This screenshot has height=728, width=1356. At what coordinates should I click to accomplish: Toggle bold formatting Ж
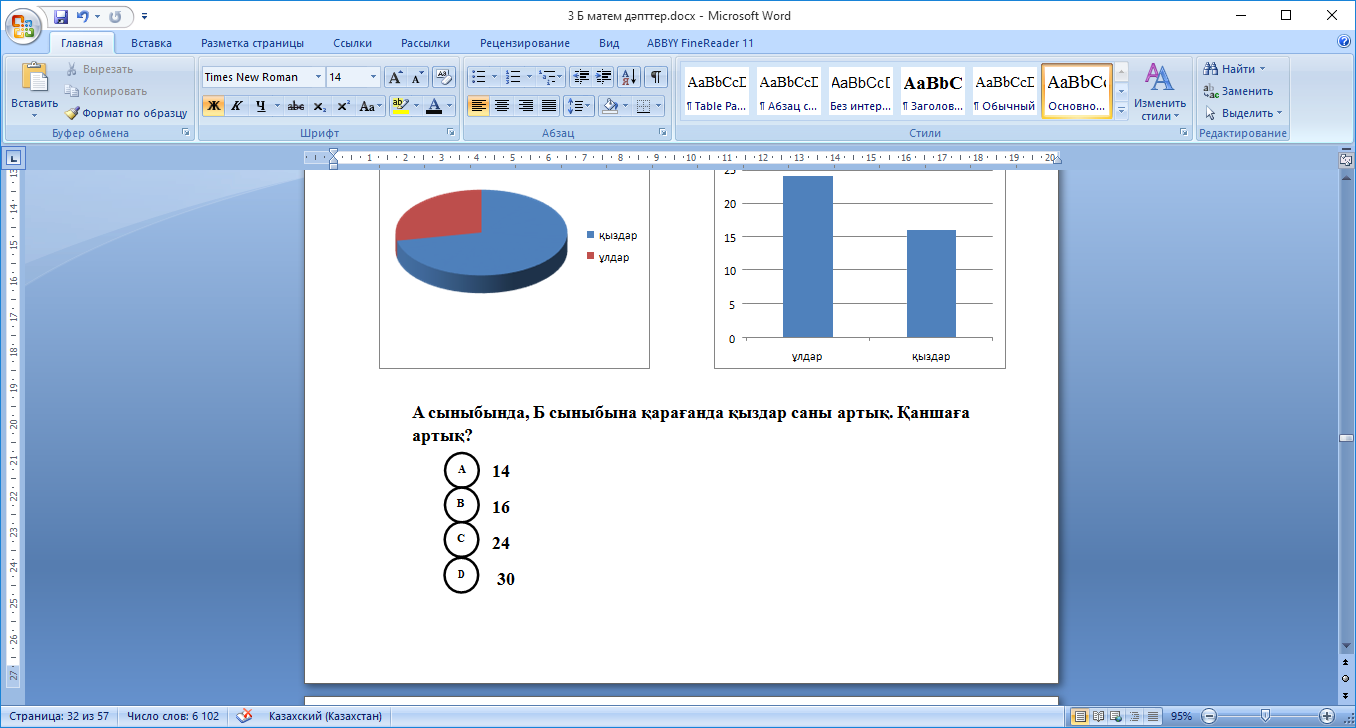(213, 106)
